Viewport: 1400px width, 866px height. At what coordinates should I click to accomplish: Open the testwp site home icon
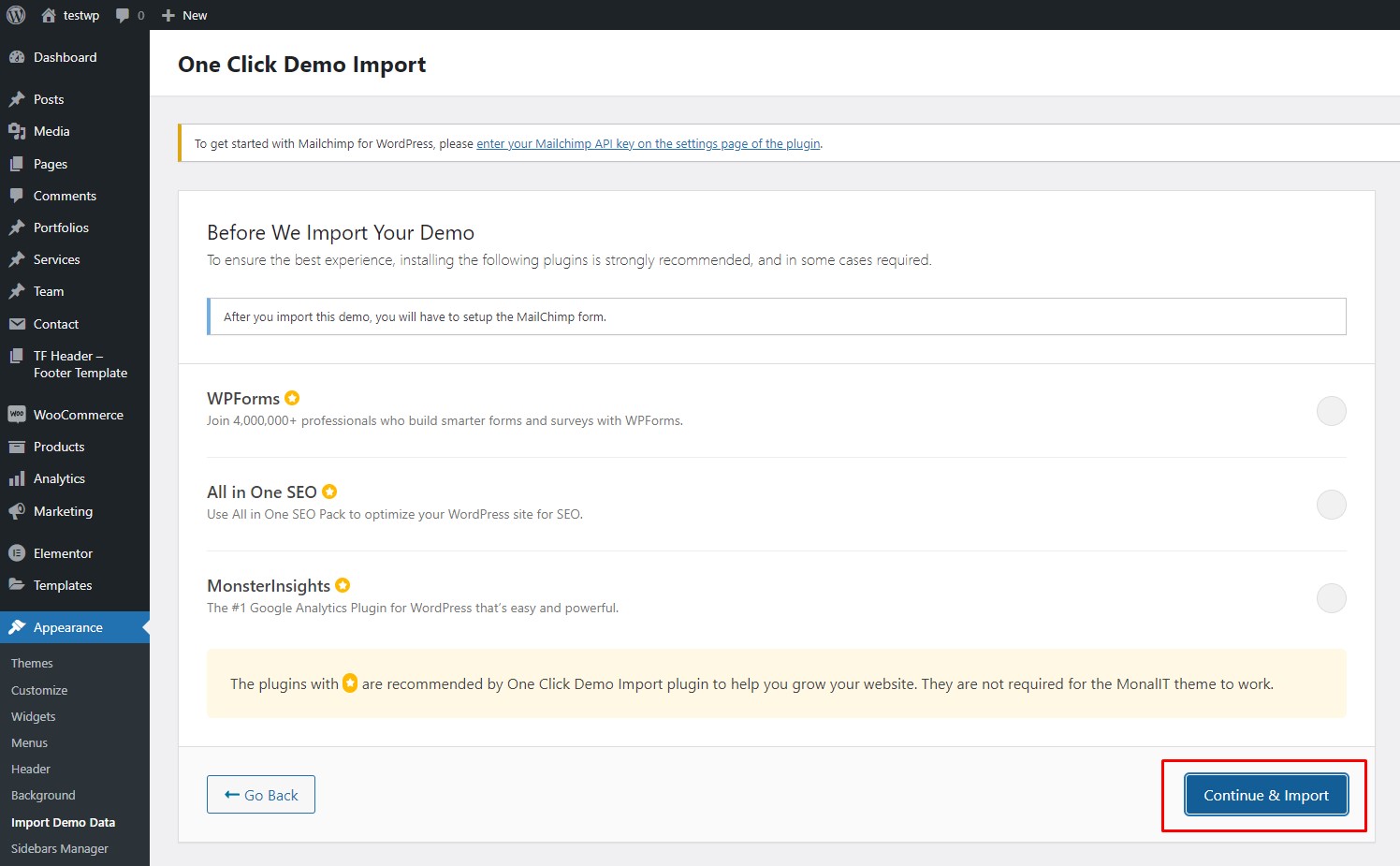pos(49,15)
